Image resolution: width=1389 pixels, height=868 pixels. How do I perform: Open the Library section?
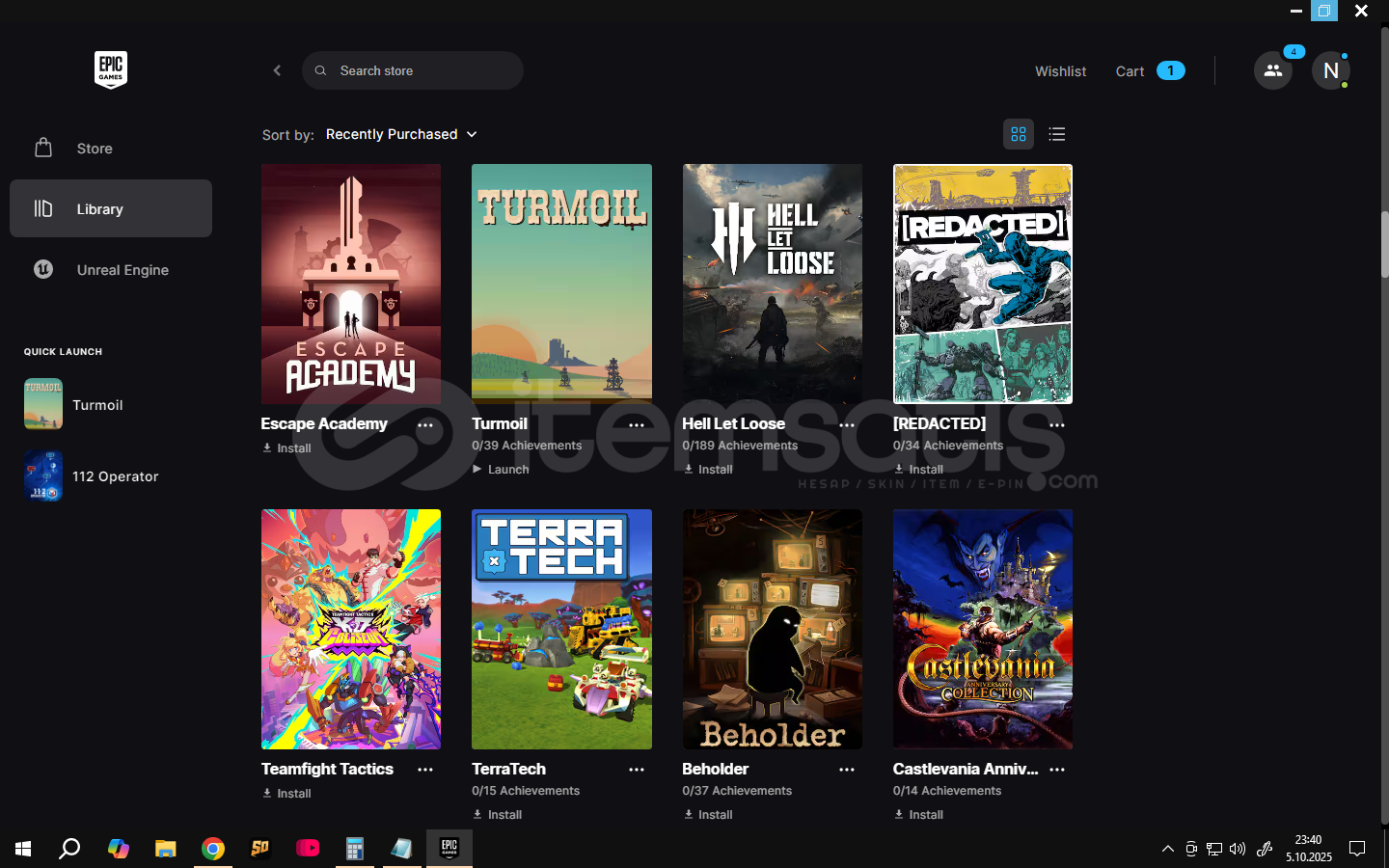(x=111, y=208)
